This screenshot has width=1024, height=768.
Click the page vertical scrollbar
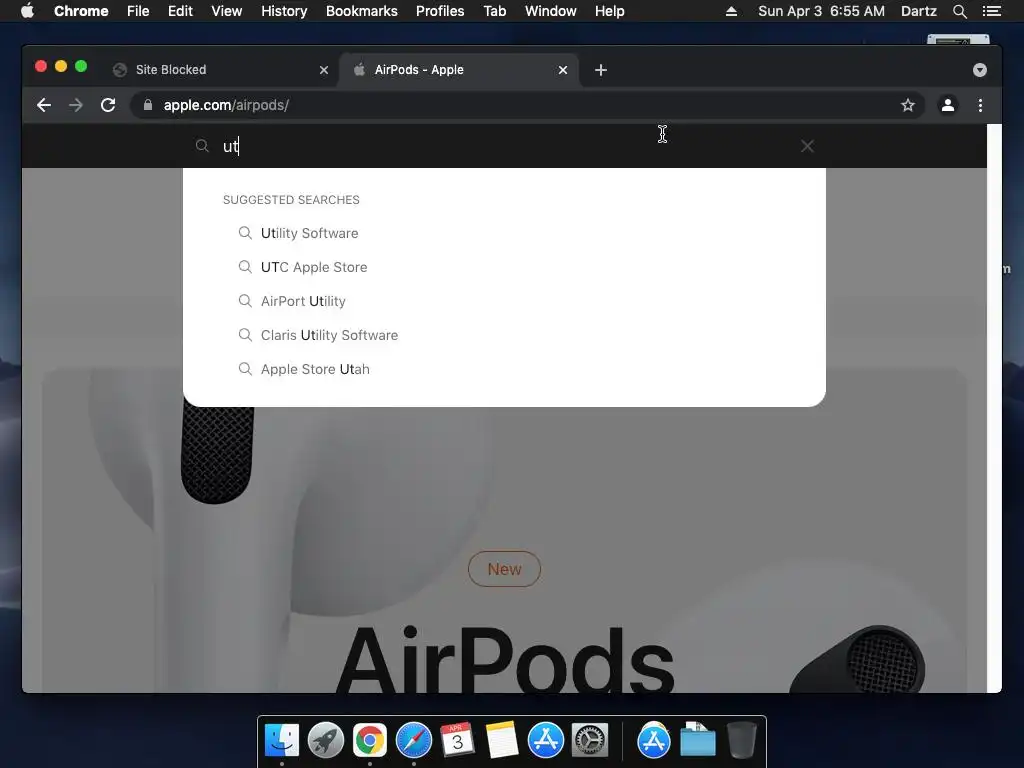click(994, 408)
